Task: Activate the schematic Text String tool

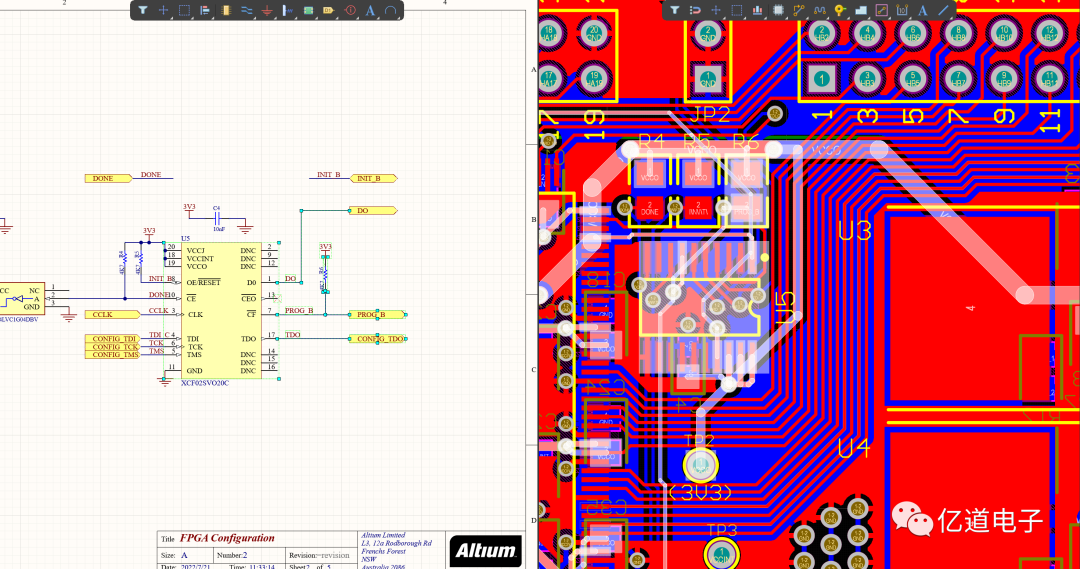Action: pos(371,10)
